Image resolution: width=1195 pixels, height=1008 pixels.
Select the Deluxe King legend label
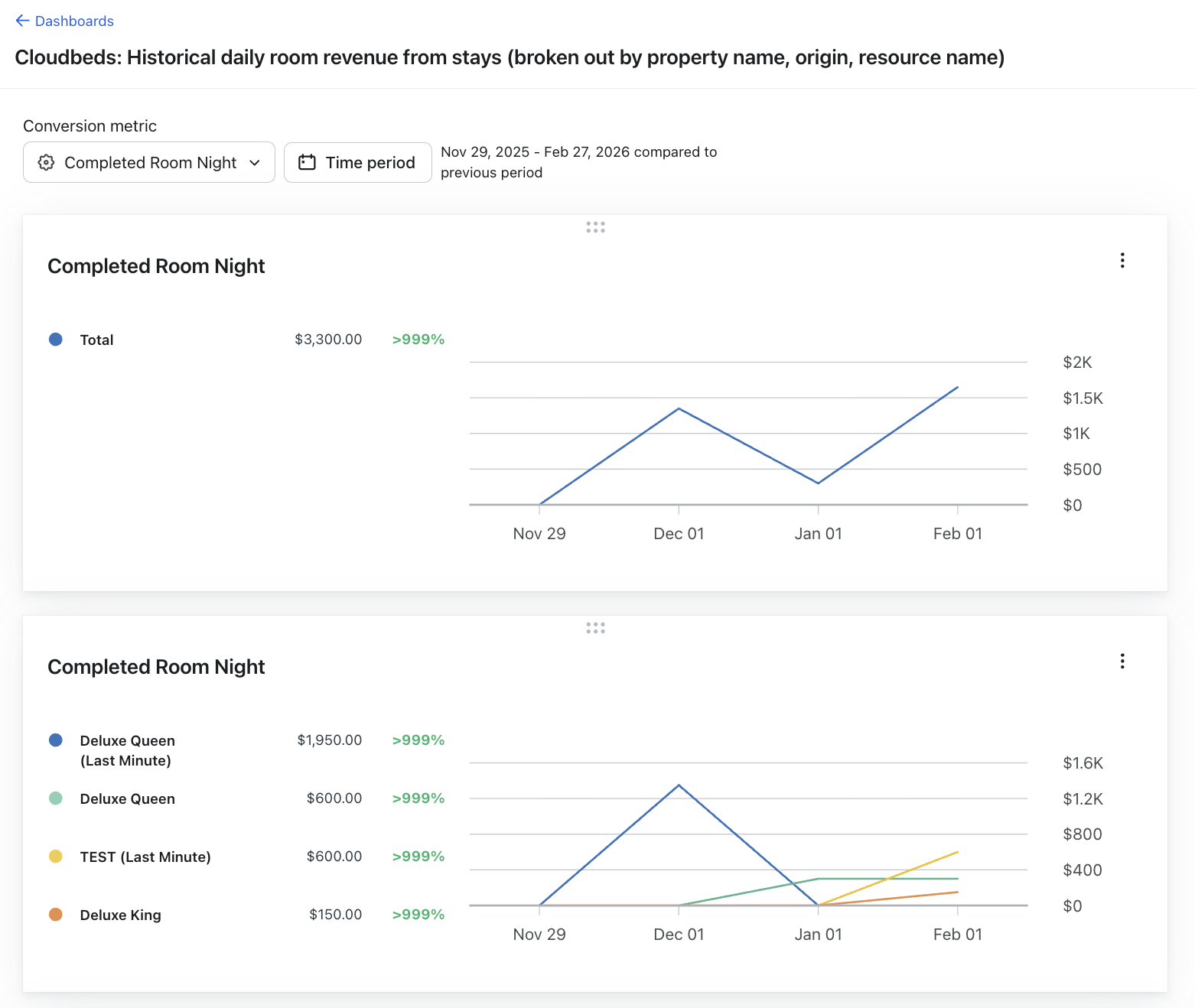(x=120, y=915)
